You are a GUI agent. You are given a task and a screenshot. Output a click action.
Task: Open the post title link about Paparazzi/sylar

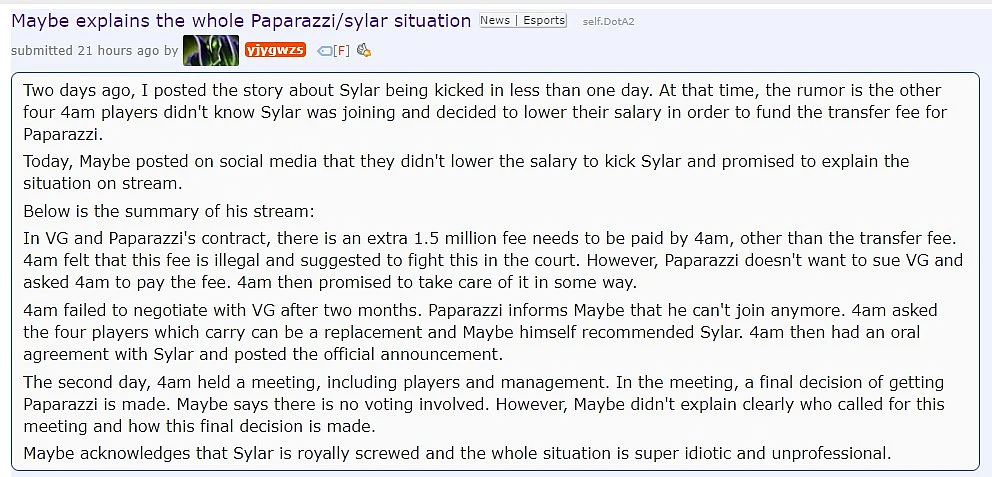(x=241, y=21)
